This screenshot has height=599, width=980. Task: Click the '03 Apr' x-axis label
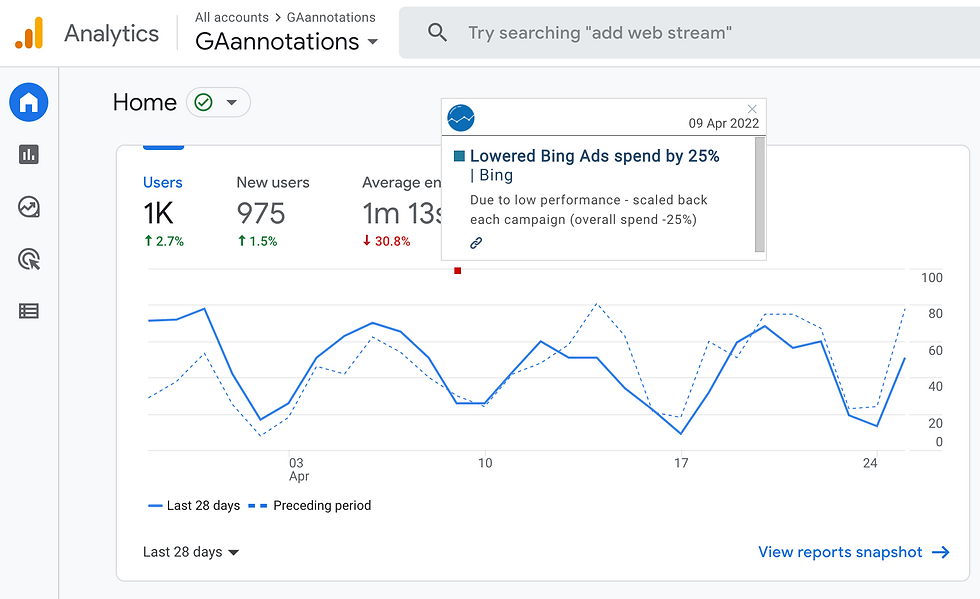point(298,470)
